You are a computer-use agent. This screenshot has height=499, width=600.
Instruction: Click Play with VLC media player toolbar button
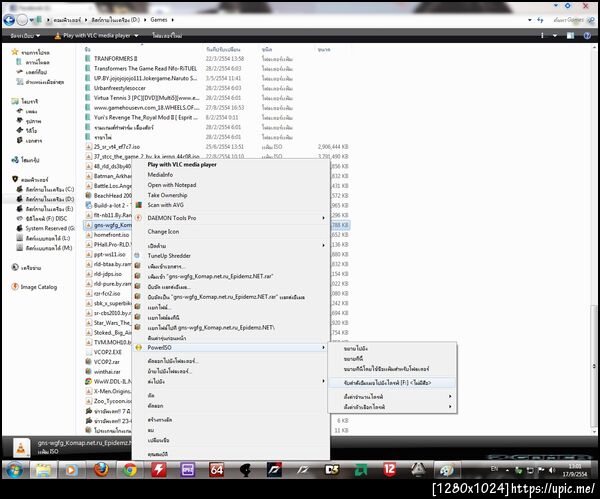92,36
